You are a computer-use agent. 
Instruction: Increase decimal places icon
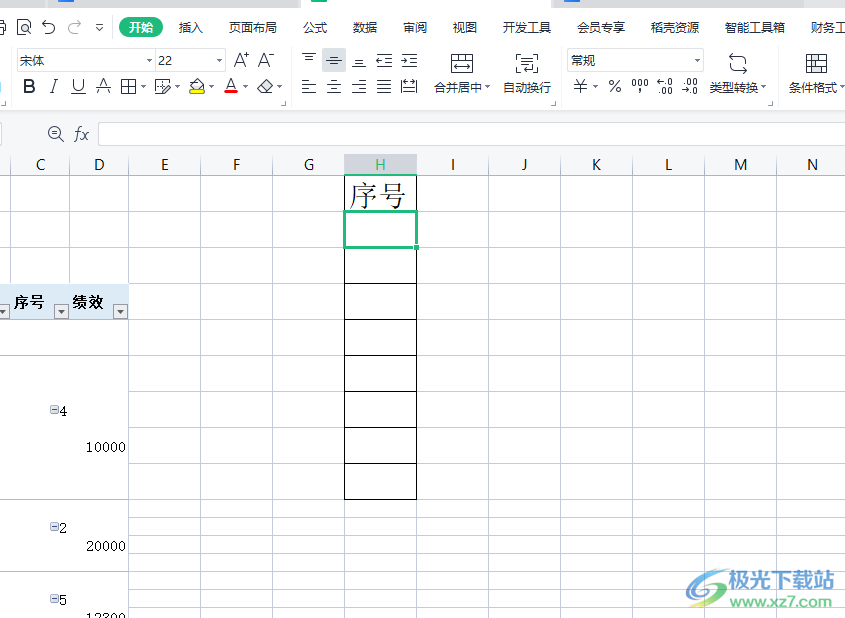click(665, 86)
